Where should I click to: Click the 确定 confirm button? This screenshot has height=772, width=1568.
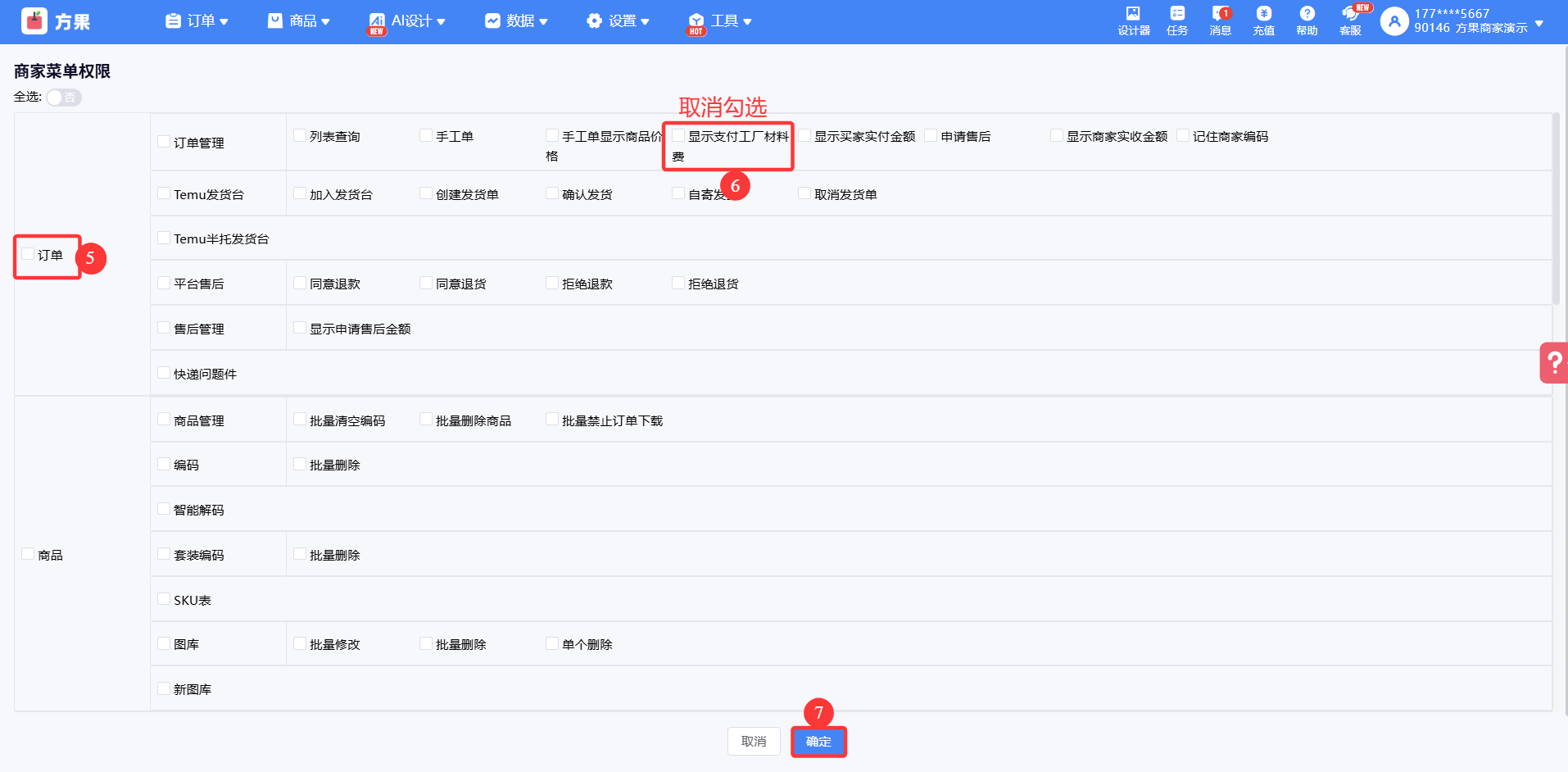[x=818, y=742]
